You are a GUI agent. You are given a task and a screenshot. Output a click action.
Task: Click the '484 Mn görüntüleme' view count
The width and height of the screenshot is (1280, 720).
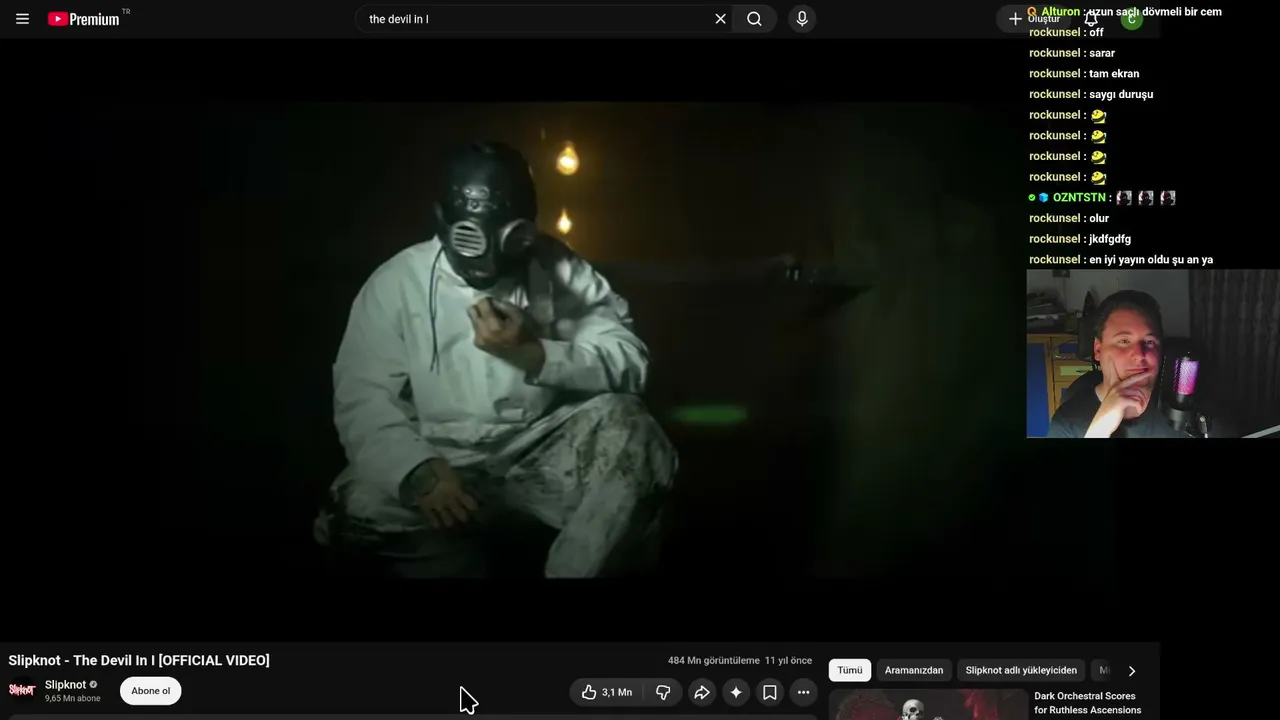tap(714, 661)
